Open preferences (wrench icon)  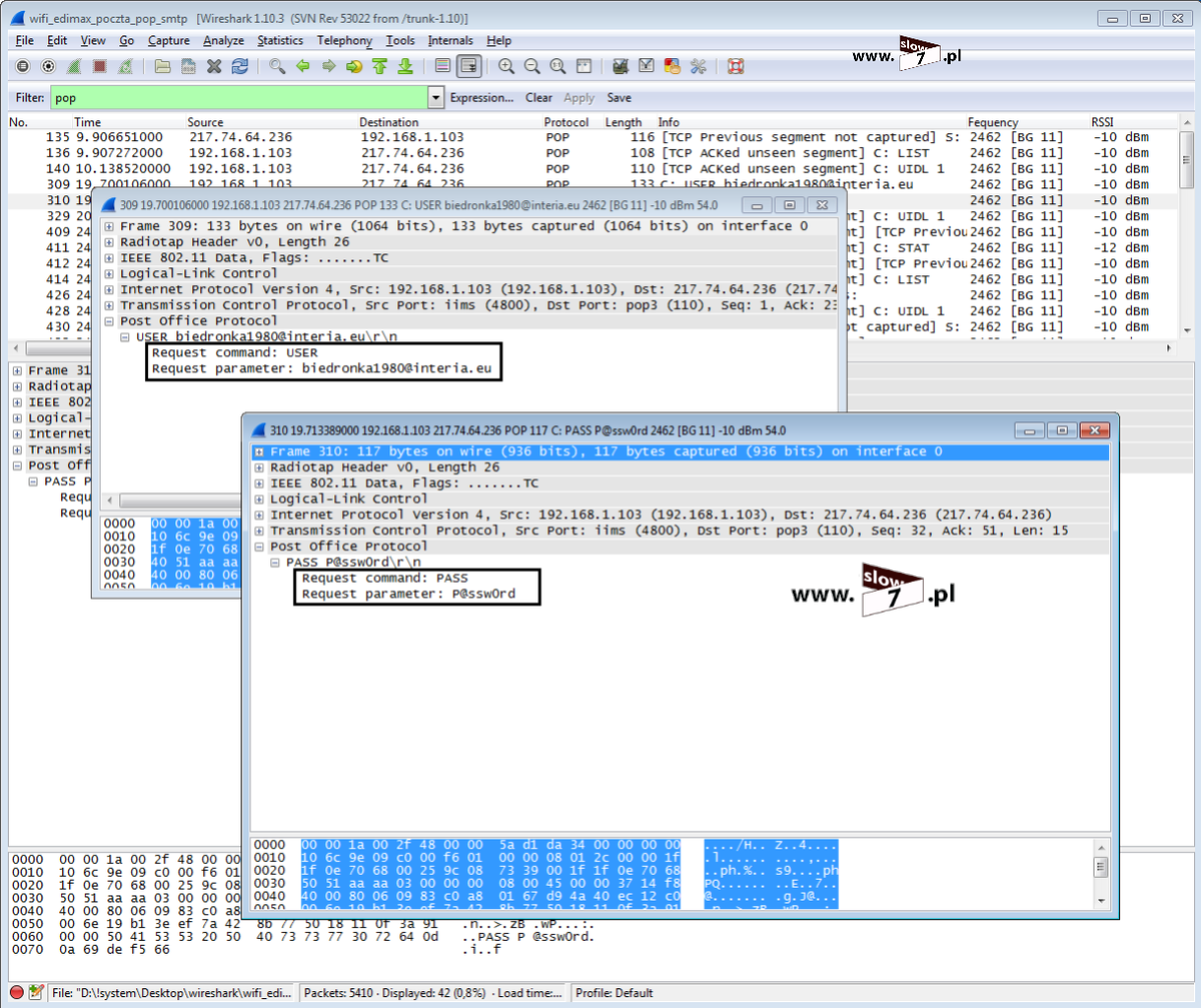(698, 66)
